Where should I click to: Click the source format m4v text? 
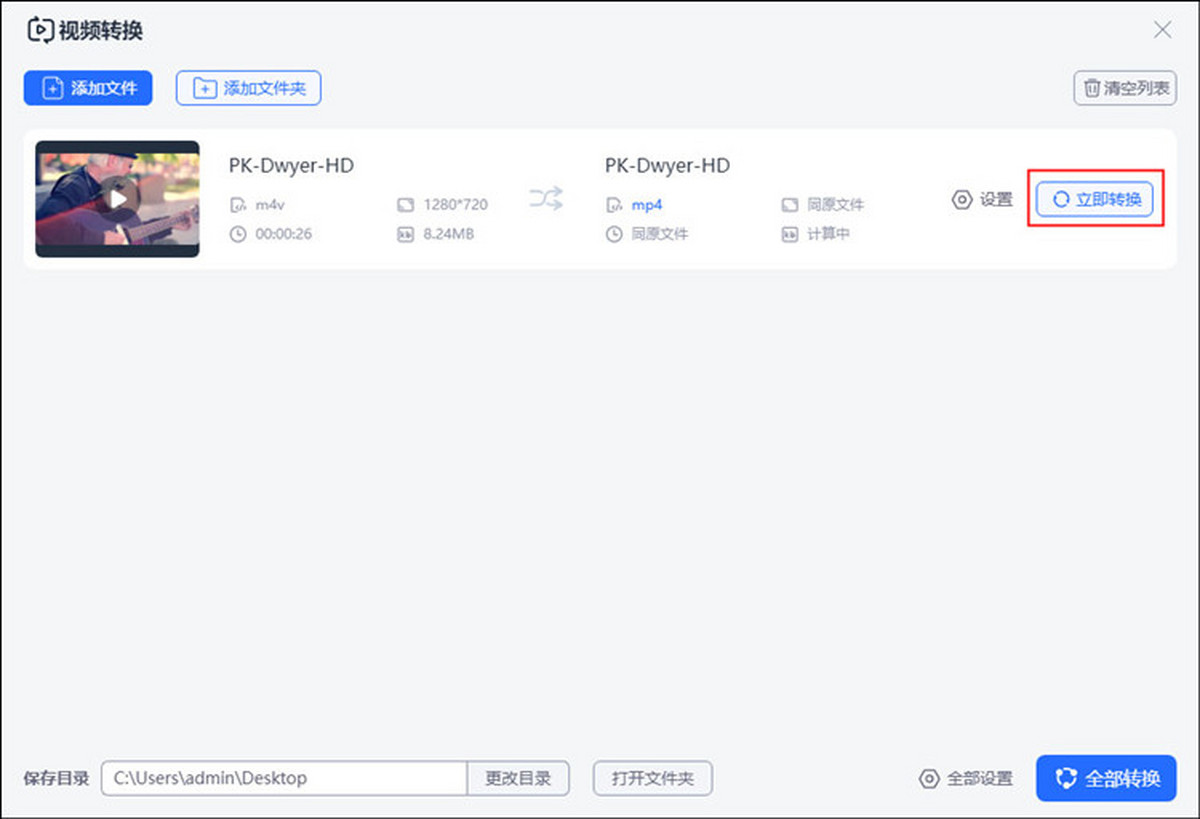(270, 205)
